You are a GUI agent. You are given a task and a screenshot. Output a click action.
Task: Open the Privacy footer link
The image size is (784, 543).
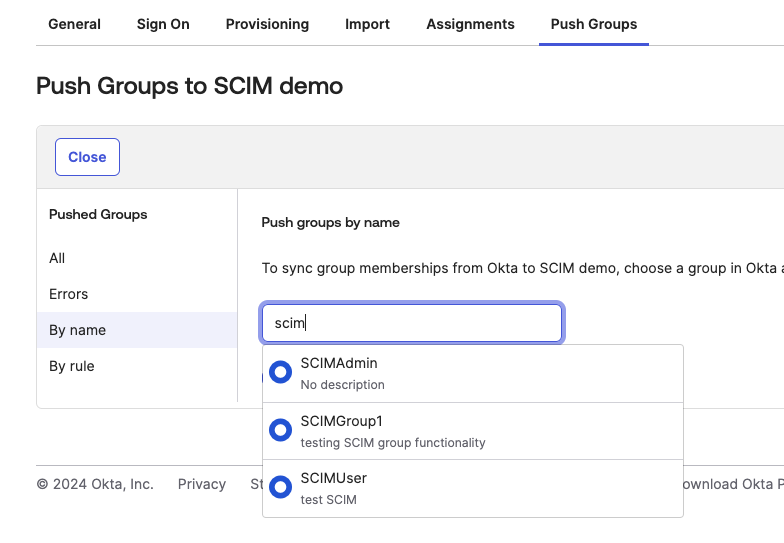(202, 484)
